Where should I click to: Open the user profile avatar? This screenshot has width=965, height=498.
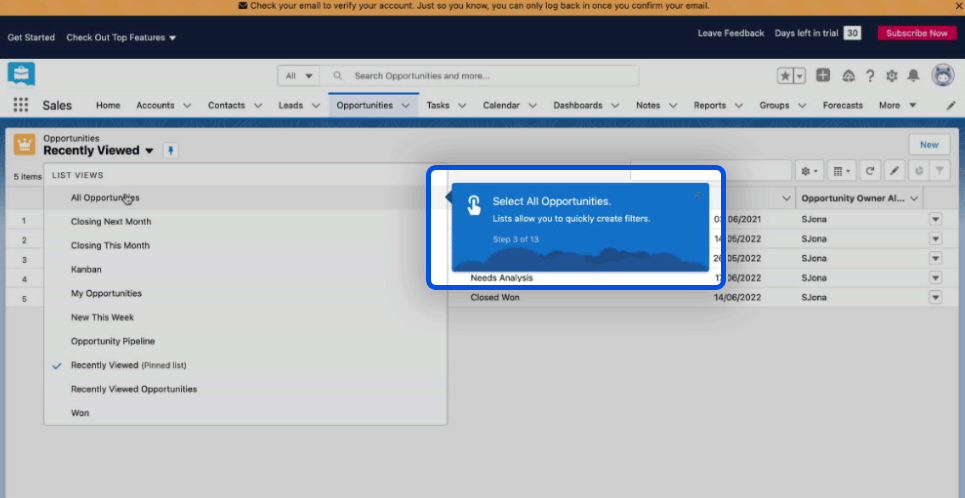942,76
